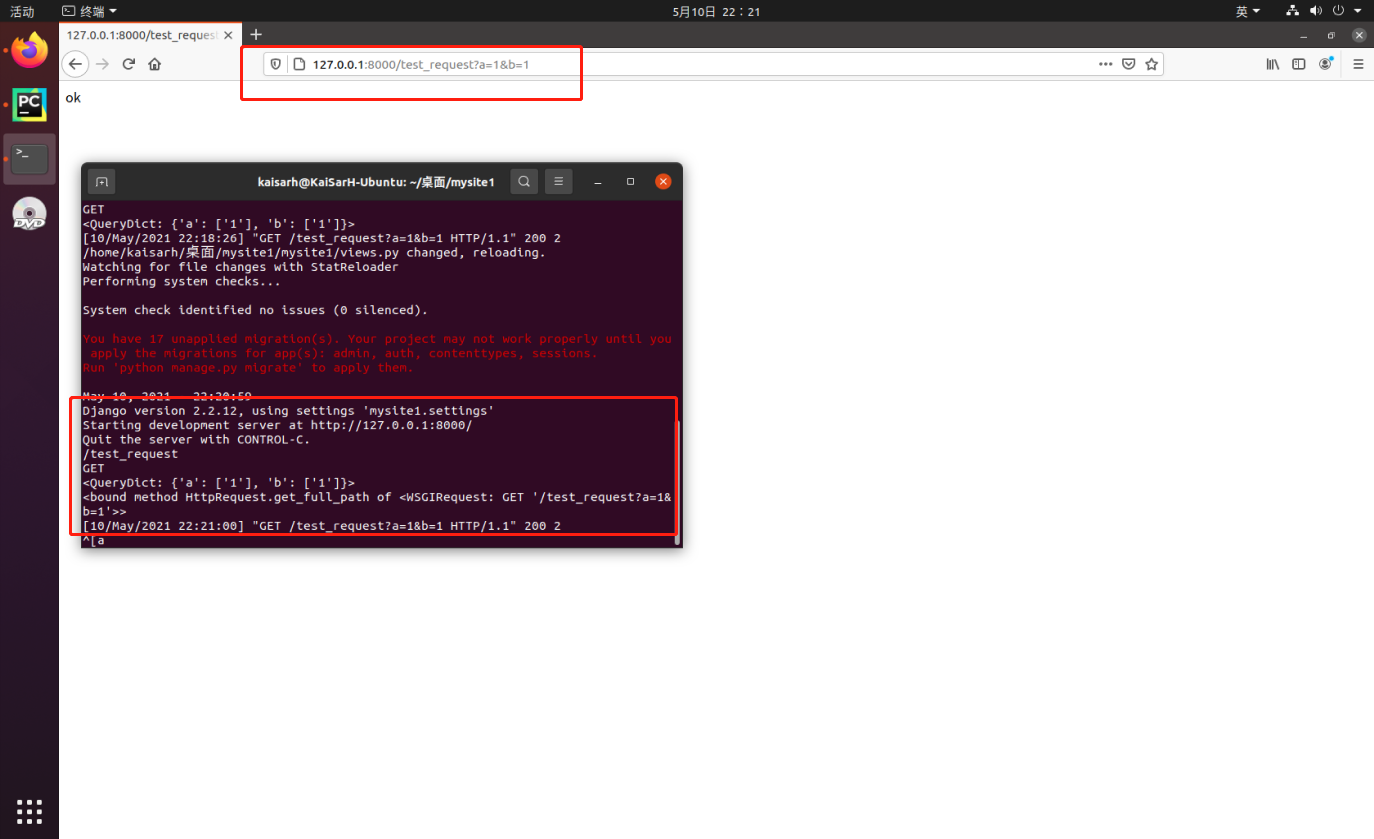
Task: Open the 英 input method dropdown
Action: [x=1248, y=11]
